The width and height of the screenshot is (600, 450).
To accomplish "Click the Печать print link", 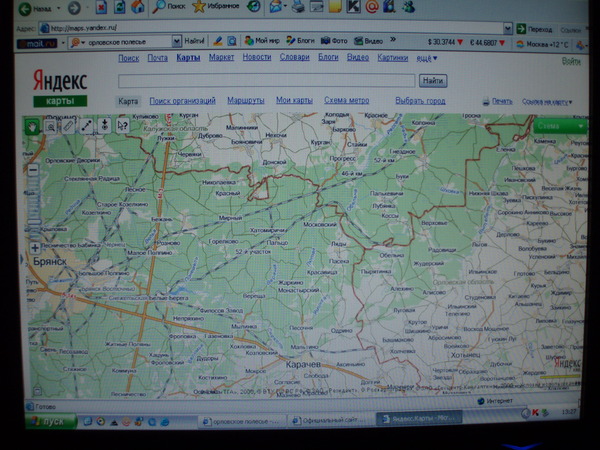I will (x=501, y=102).
